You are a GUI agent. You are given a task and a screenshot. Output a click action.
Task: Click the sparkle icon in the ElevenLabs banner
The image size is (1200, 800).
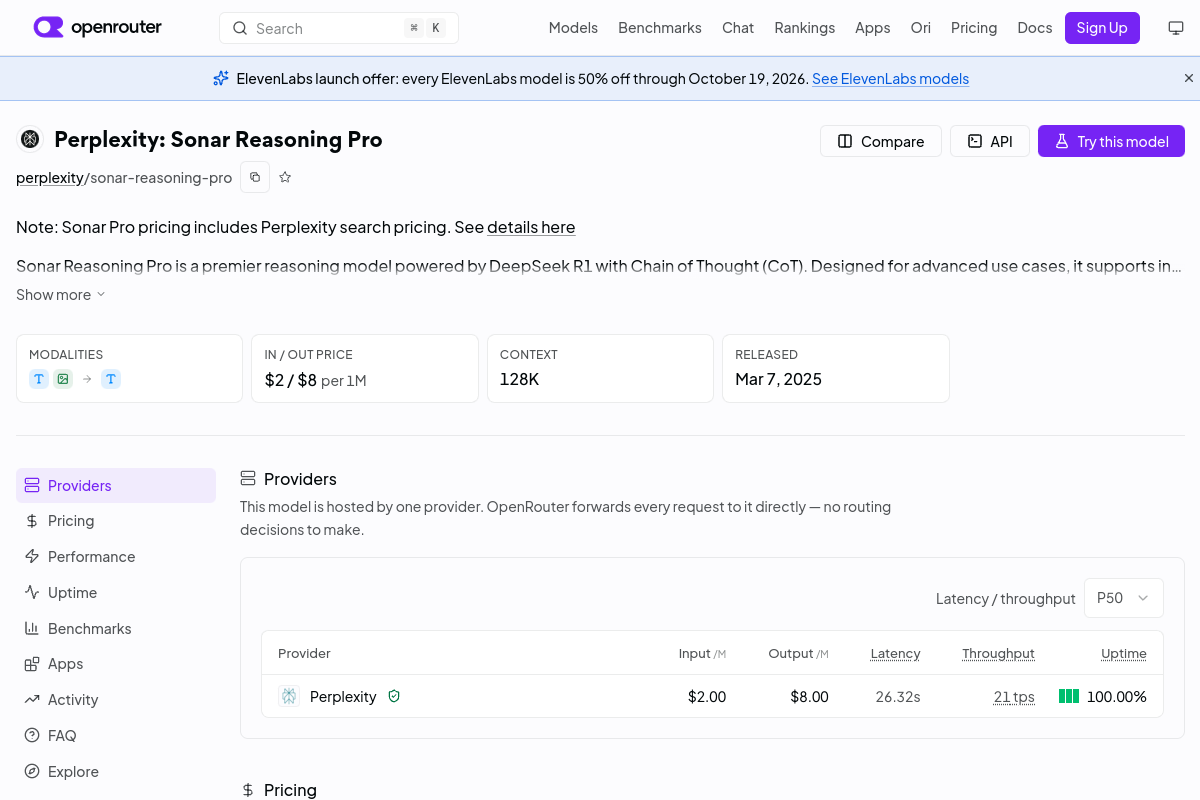pyautogui.click(x=221, y=78)
